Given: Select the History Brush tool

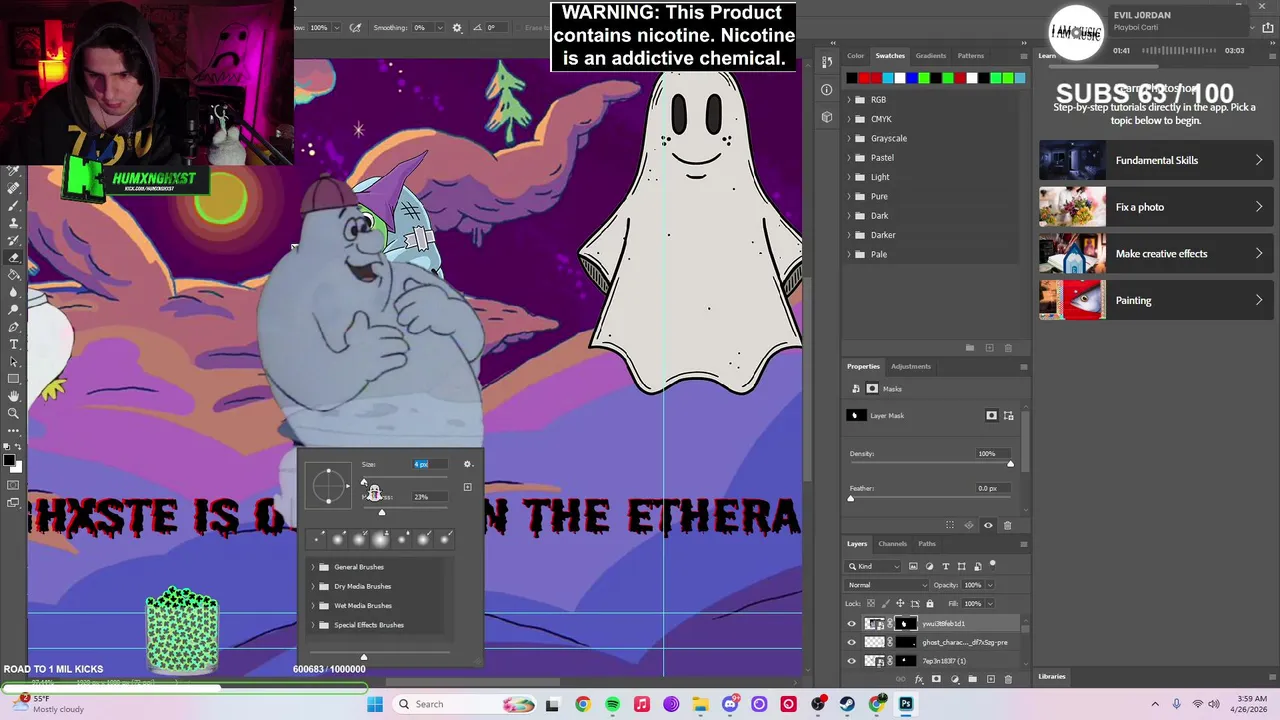Looking at the screenshot, I should pyautogui.click(x=14, y=240).
